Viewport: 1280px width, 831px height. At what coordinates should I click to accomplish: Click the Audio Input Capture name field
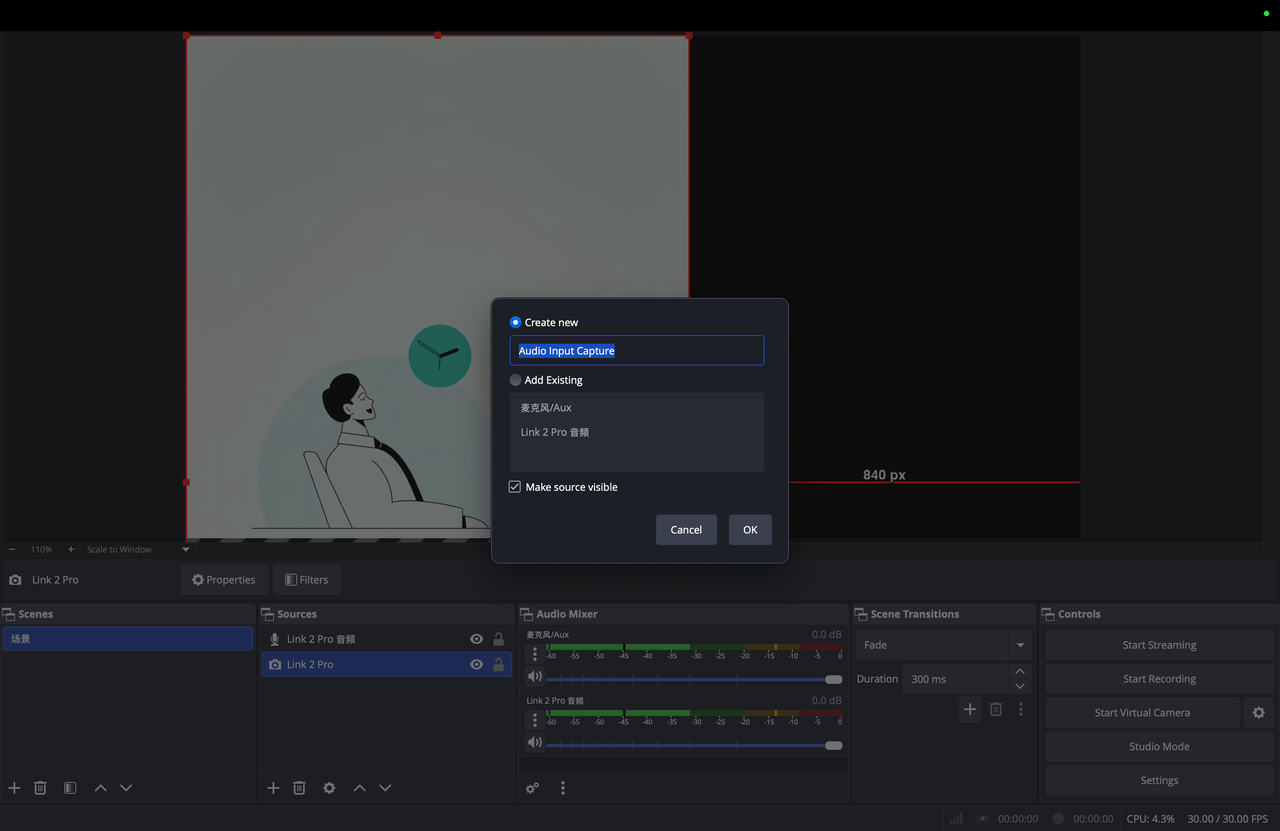[x=636, y=351]
